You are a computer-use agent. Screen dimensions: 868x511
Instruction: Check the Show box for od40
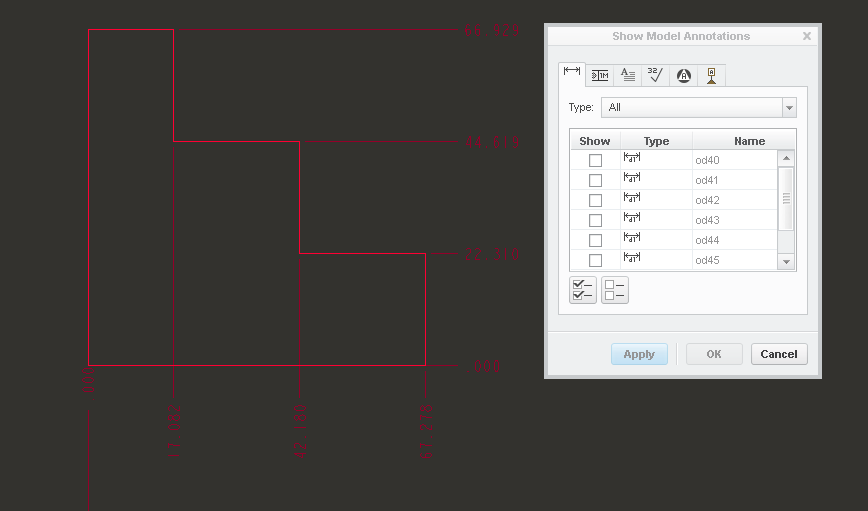(595, 161)
